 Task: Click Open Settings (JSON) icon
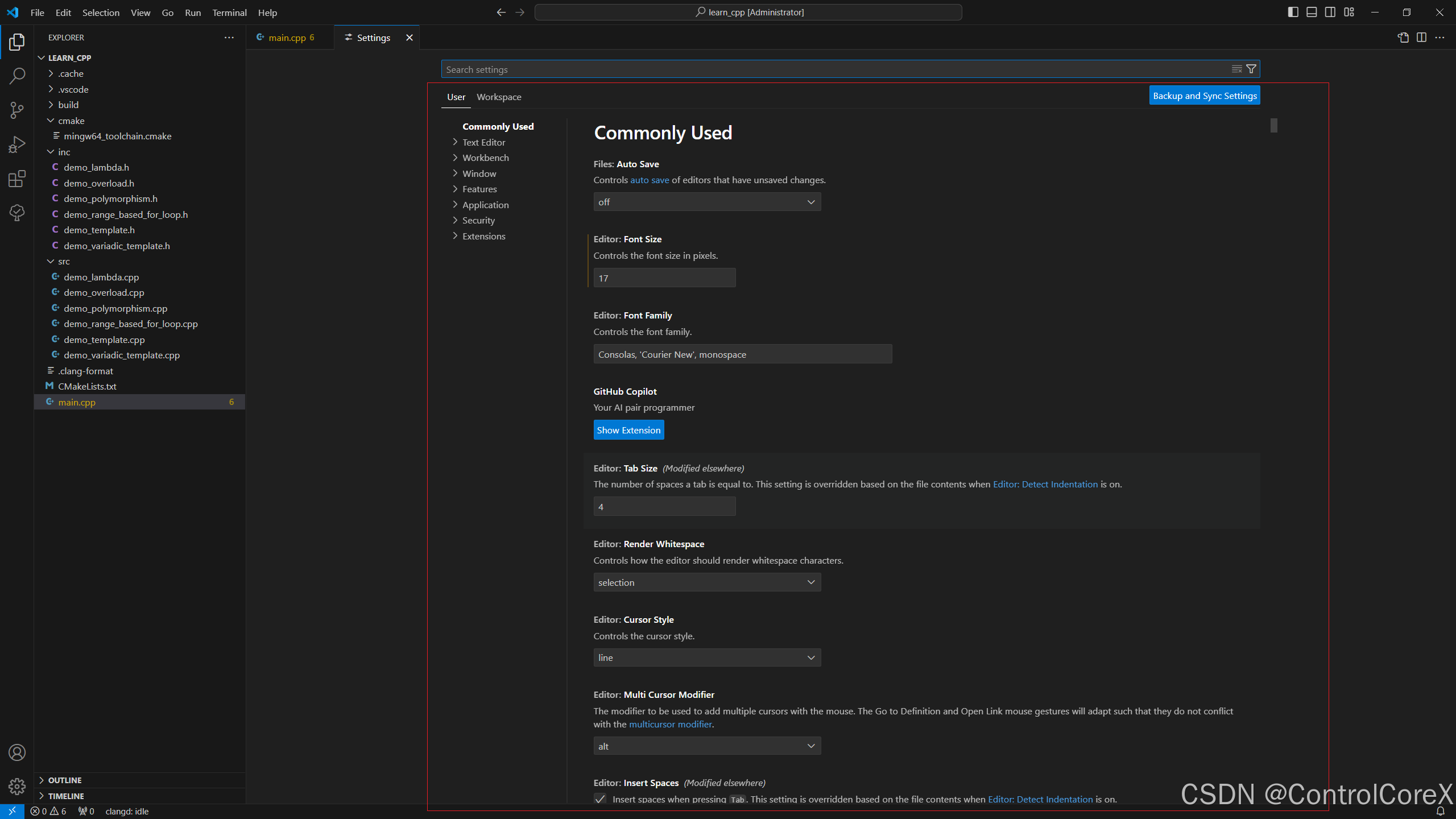(x=1403, y=38)
